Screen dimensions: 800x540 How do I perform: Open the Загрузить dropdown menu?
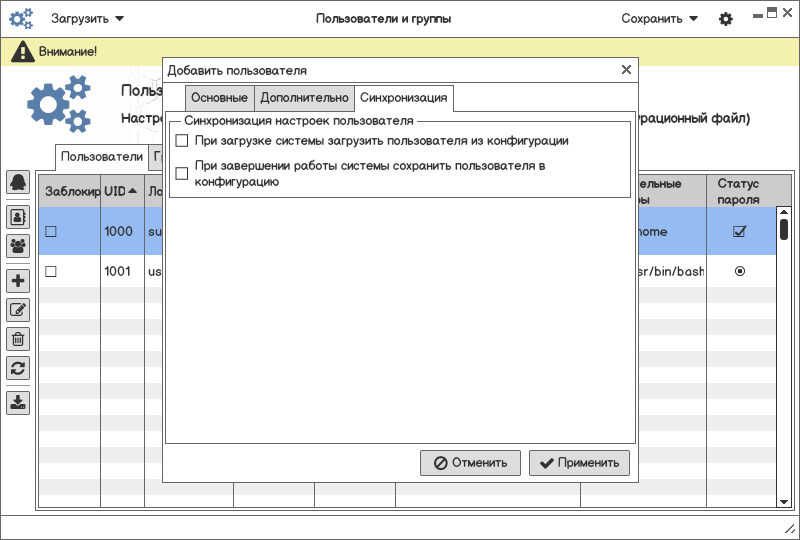pos(87,19)
